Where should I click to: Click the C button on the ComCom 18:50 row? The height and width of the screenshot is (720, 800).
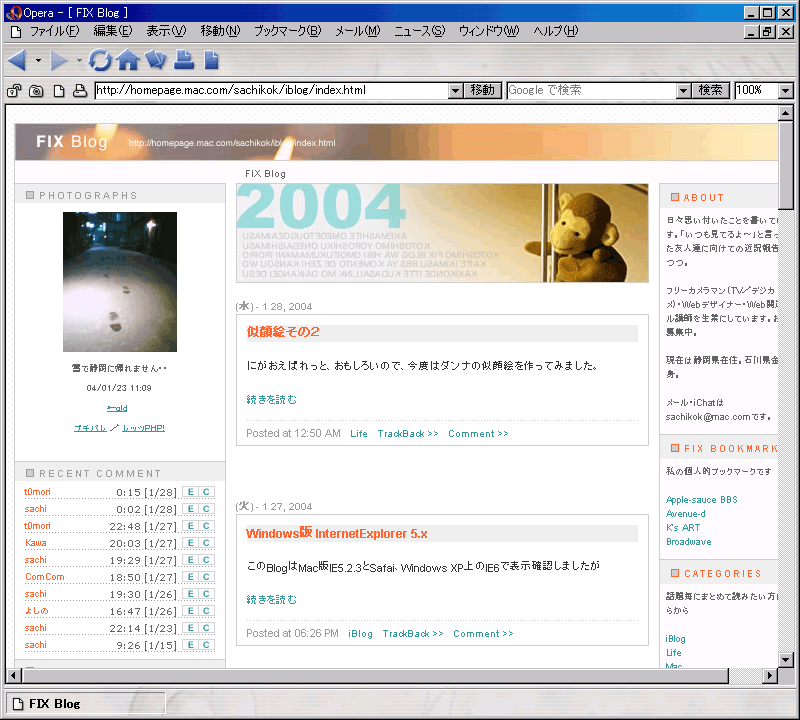click(x=206, y=577)
